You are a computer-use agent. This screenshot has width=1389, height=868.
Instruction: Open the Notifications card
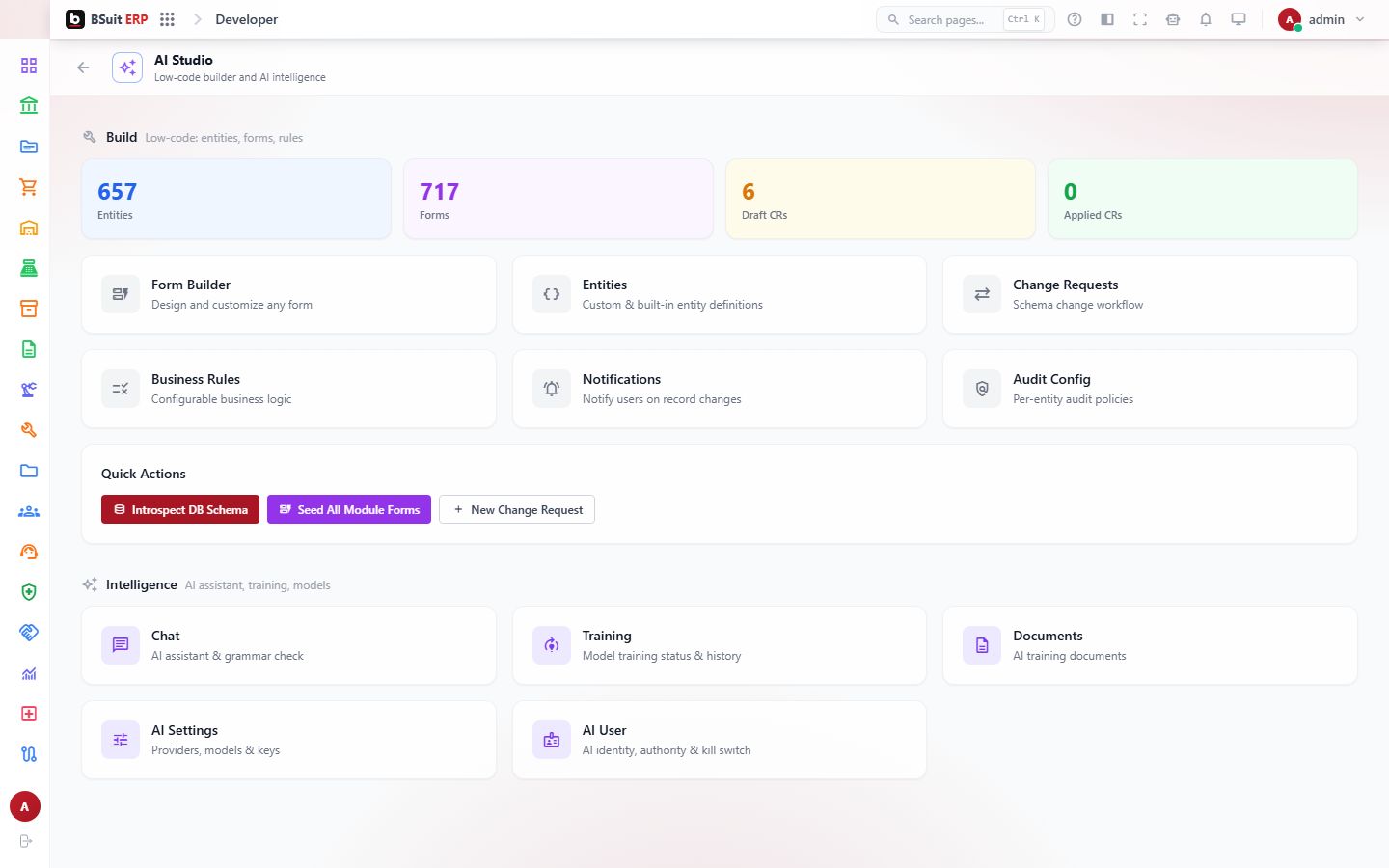coord(720,389)
